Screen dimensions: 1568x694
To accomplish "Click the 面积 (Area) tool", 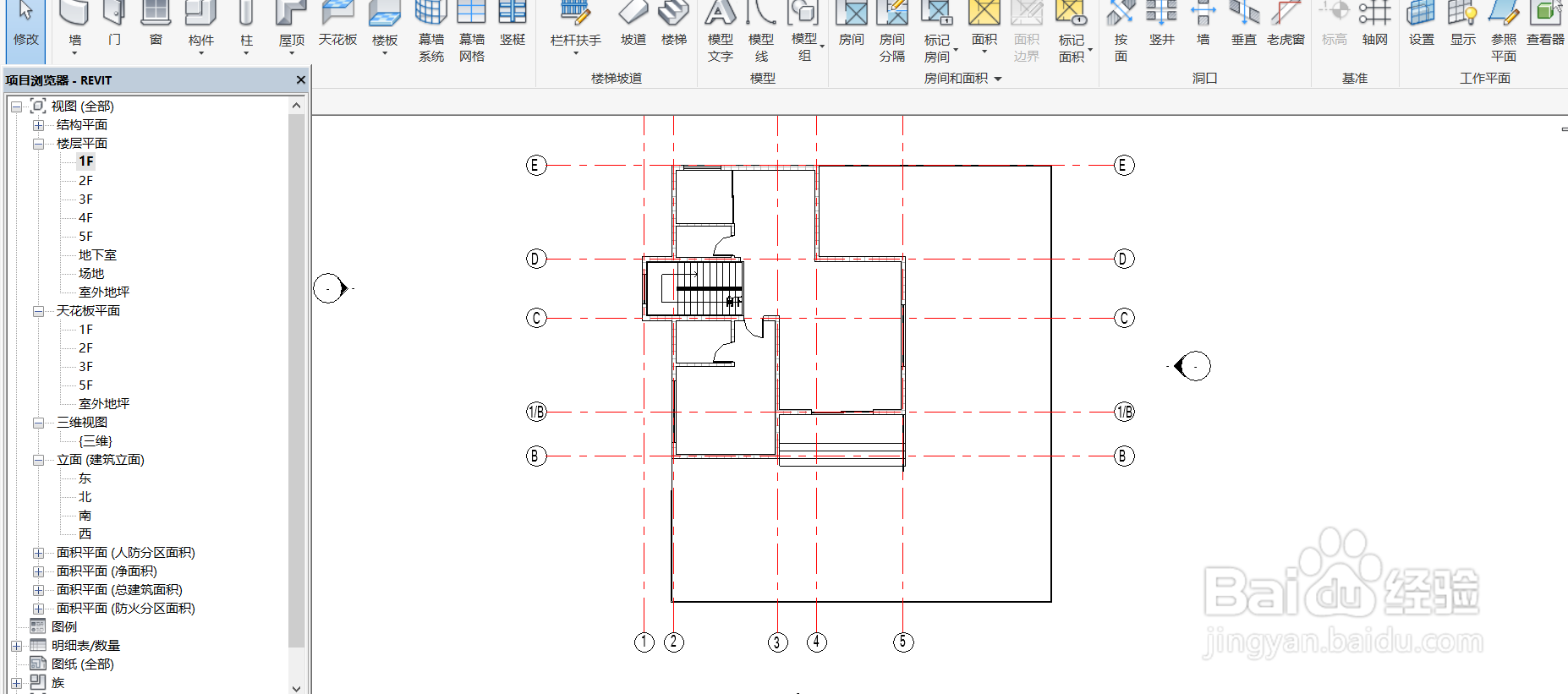I will [x=984, y=28].
